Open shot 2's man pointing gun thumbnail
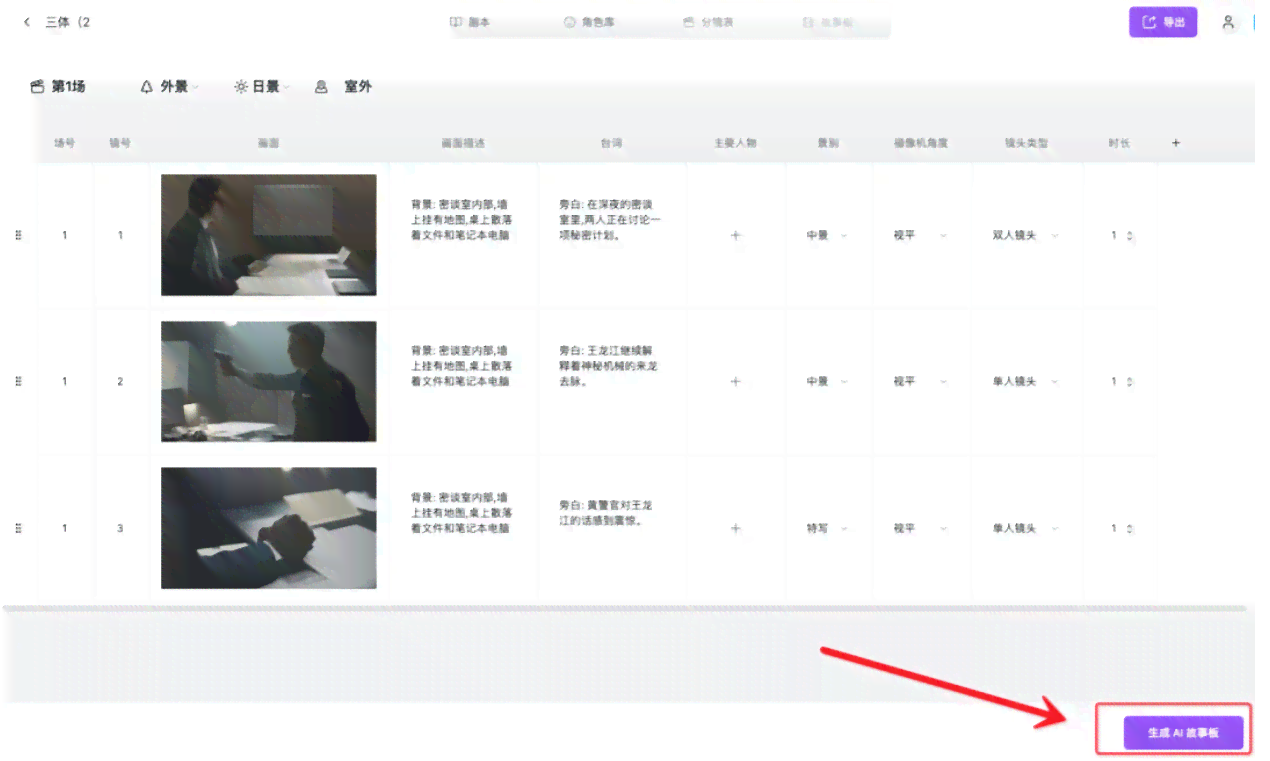The width and height of the screenshot is (1270, 761). click(269, 381)
